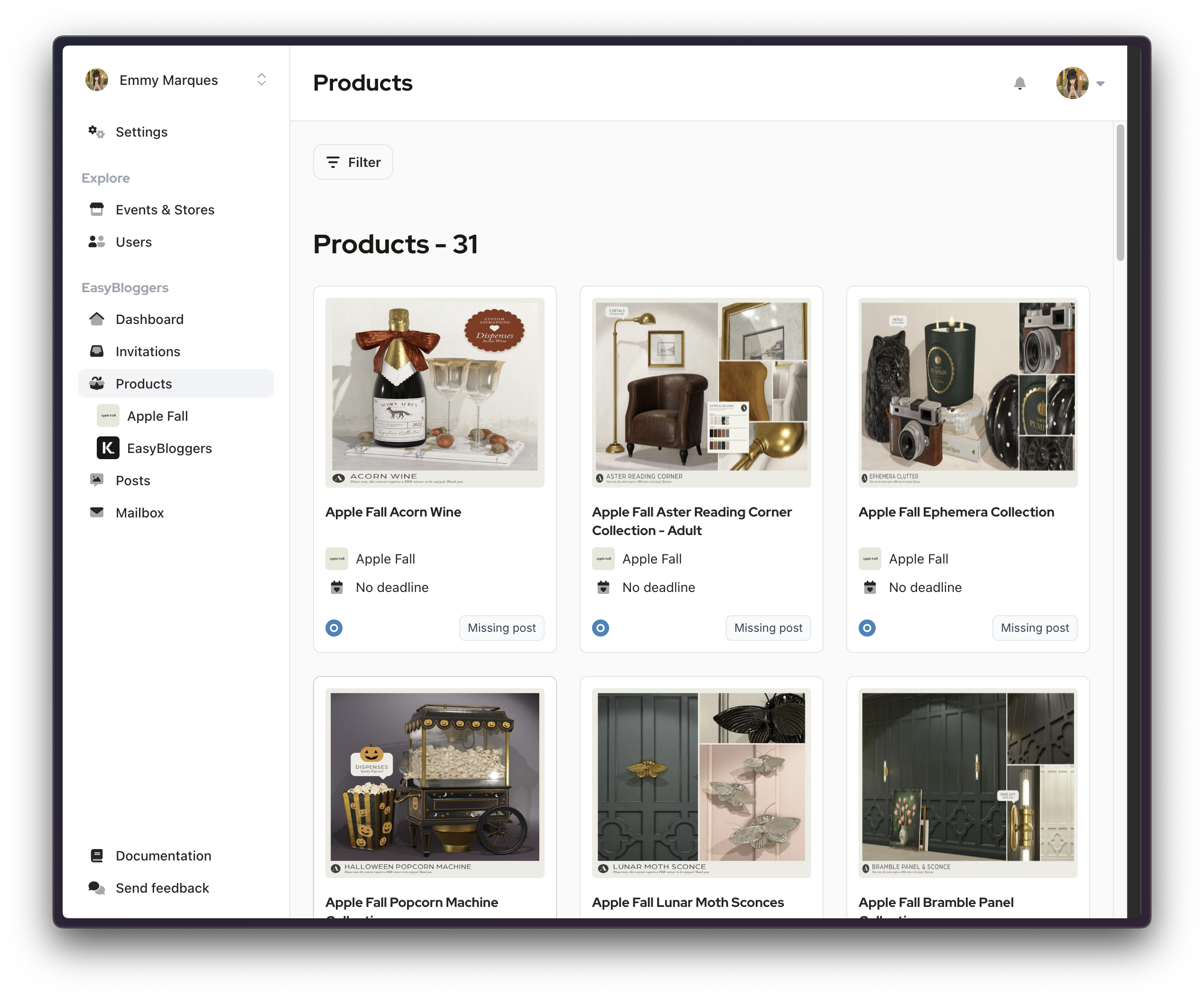This screenshot has width=1204, height=998.
Task: Click blue circle on Acorn Wine card
Action: tap(334, 628)
